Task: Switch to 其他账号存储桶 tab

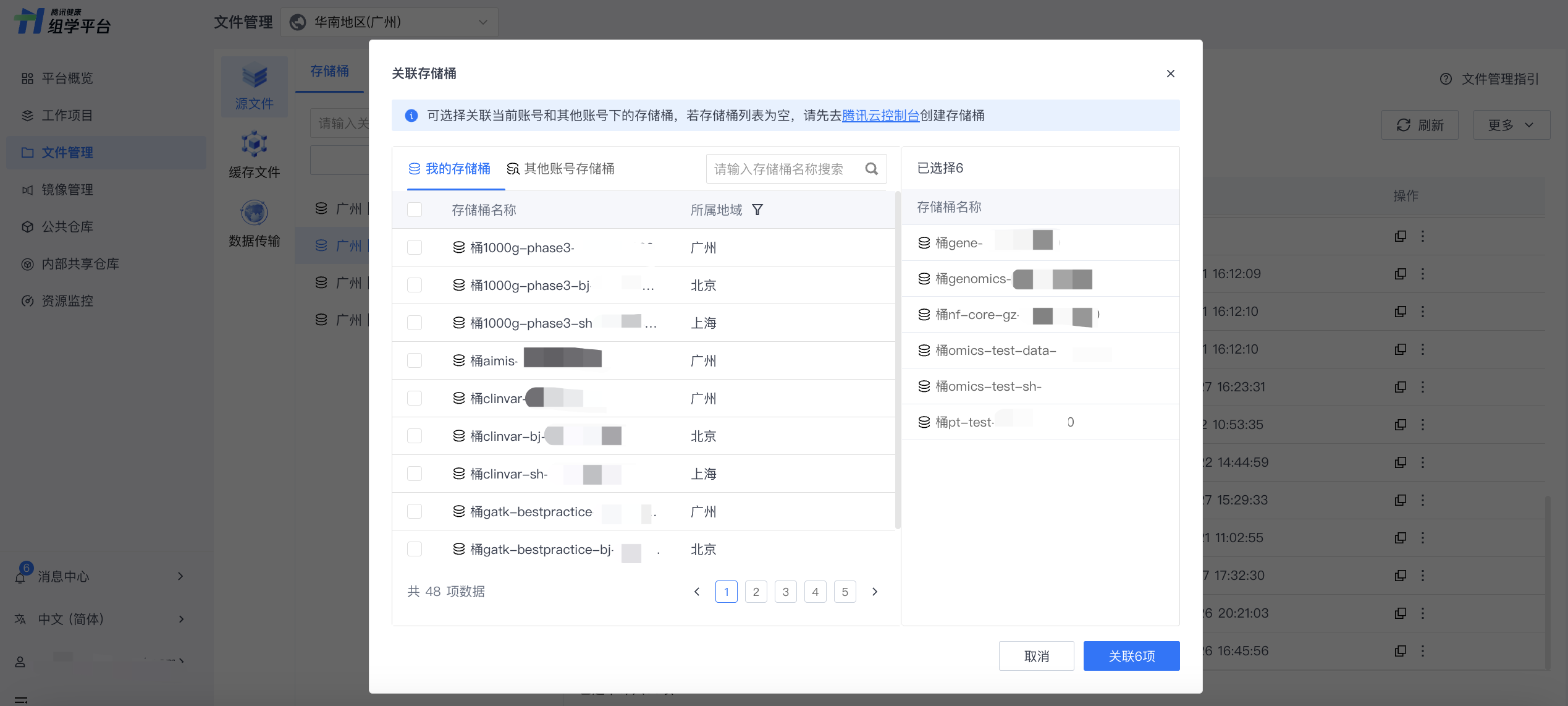Action: [x=560, y=169]
